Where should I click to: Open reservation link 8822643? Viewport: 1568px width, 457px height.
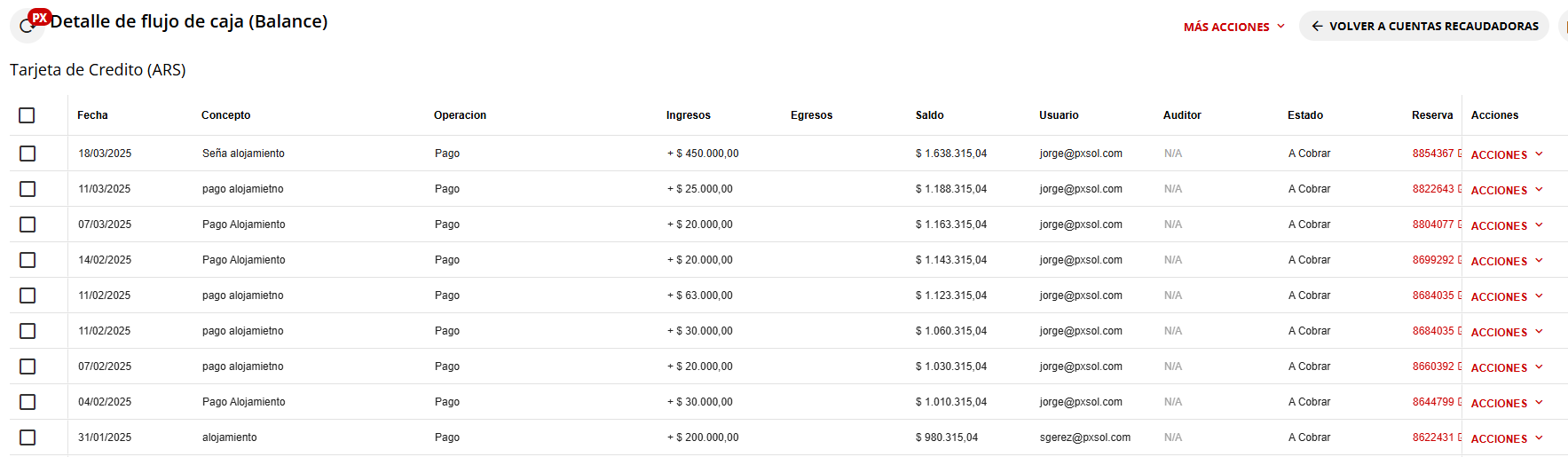(1432, 189)
